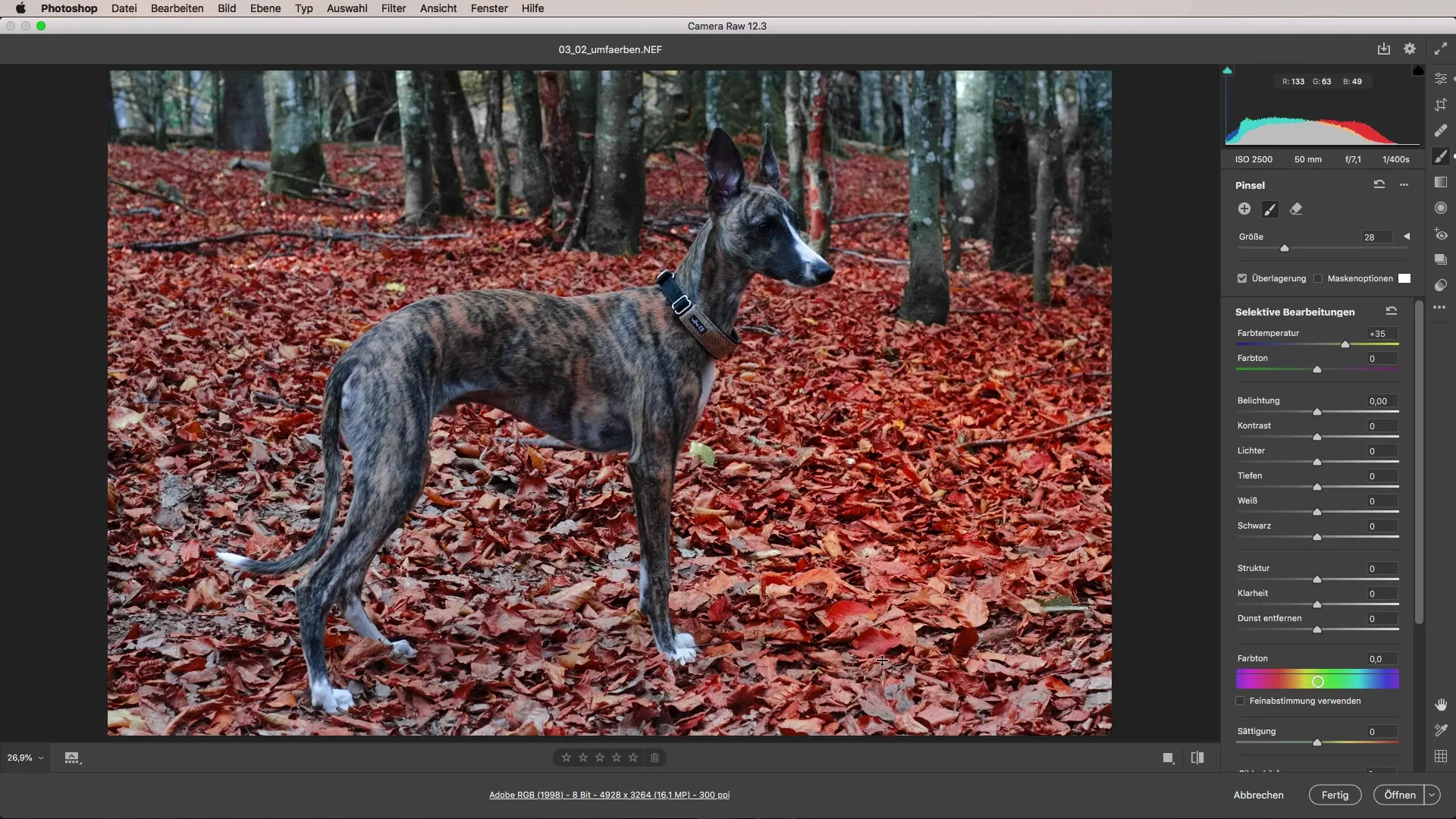Open the Bild menu
This screenshot has height=819, width=1456.
pyautogui.click(x=227, y=8)
